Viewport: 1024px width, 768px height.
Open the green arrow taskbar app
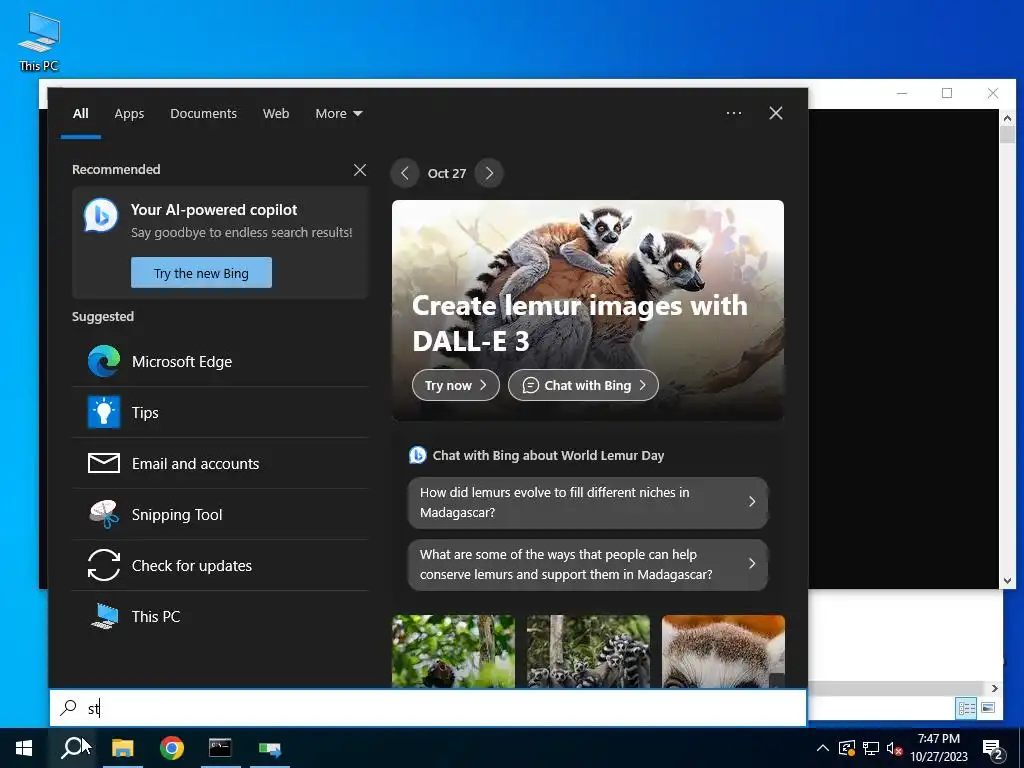[270, 748]
